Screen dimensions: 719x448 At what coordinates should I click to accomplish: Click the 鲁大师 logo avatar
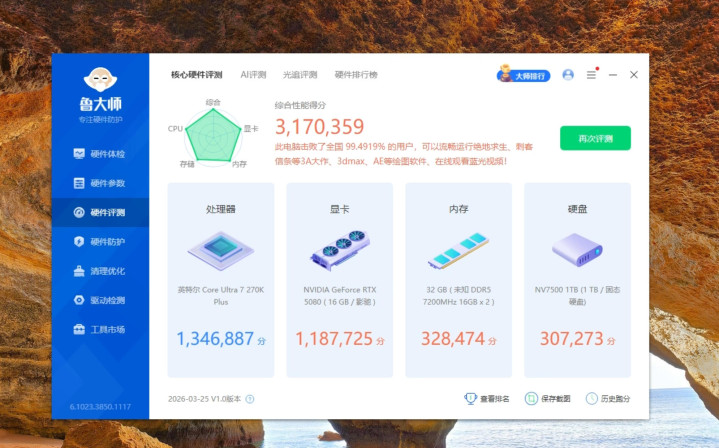click(100, 79)
